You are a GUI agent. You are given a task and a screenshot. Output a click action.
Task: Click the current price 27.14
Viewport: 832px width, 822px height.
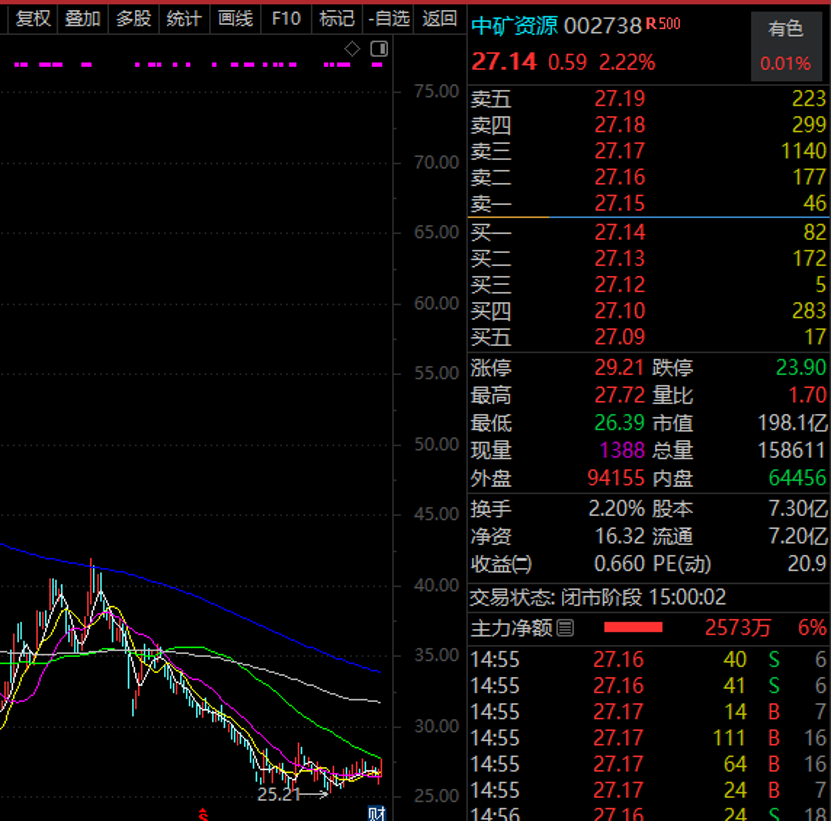point(504,62)
